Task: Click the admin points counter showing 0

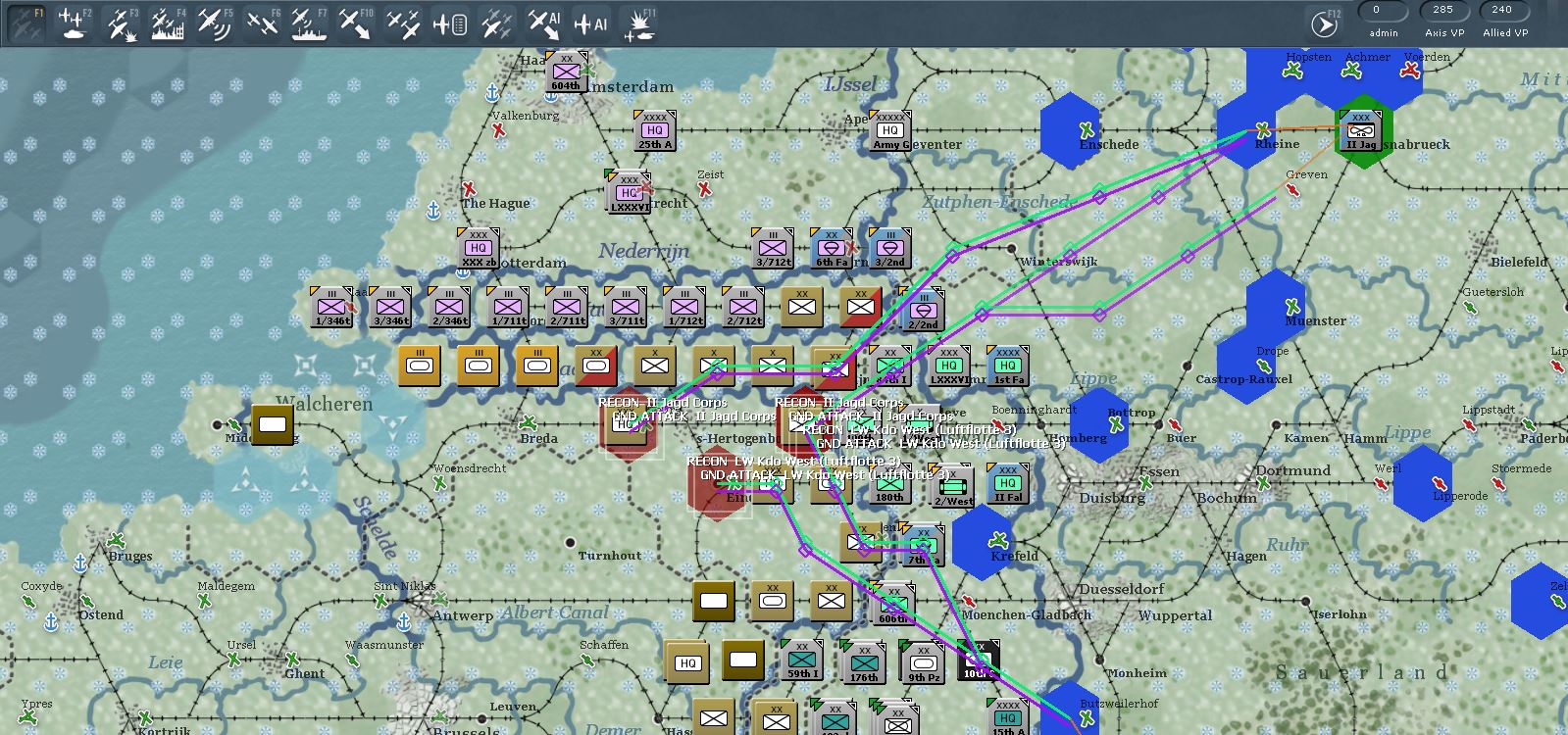Action: 1383,11
